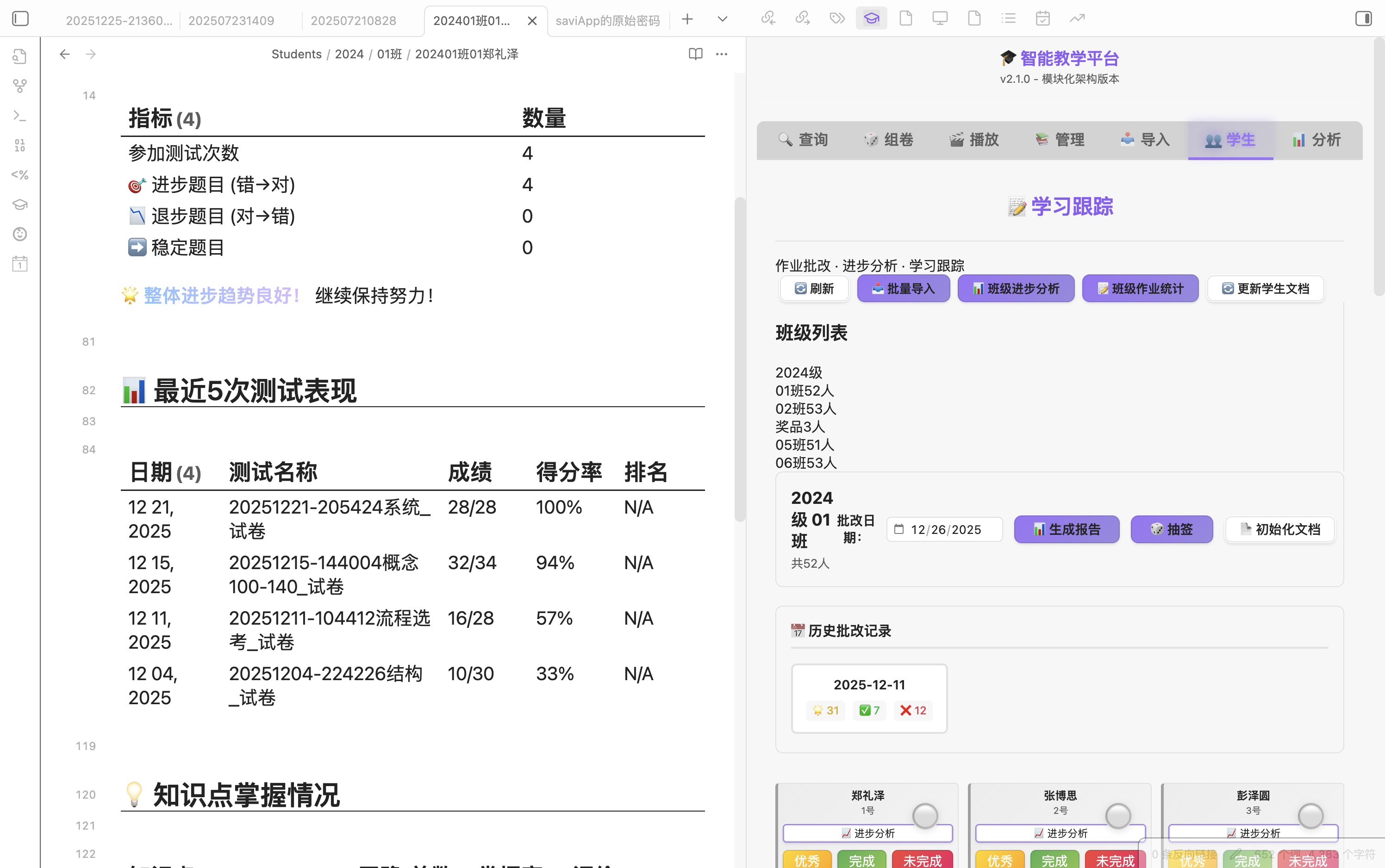Open 进步分析 for student 张博思
The image size is (1385, 868).
click(1060, 832)
